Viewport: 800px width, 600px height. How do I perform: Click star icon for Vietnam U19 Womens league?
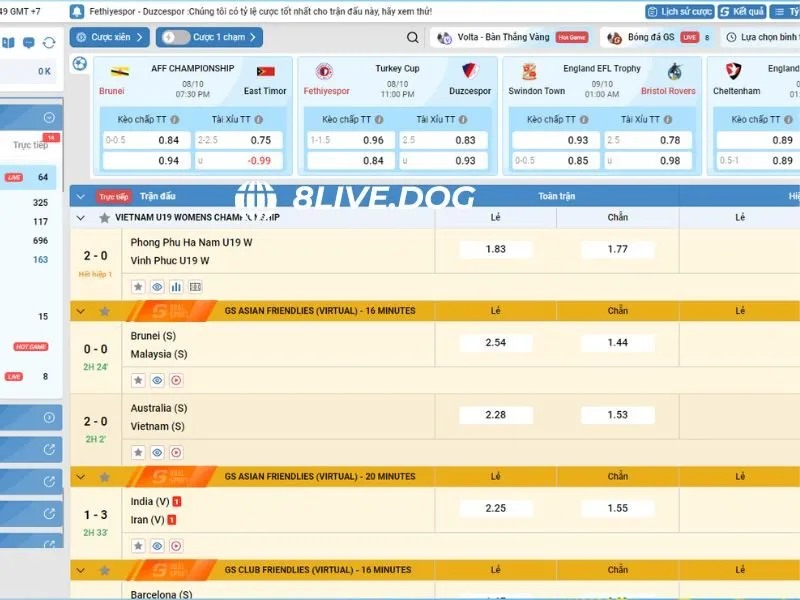104,217
